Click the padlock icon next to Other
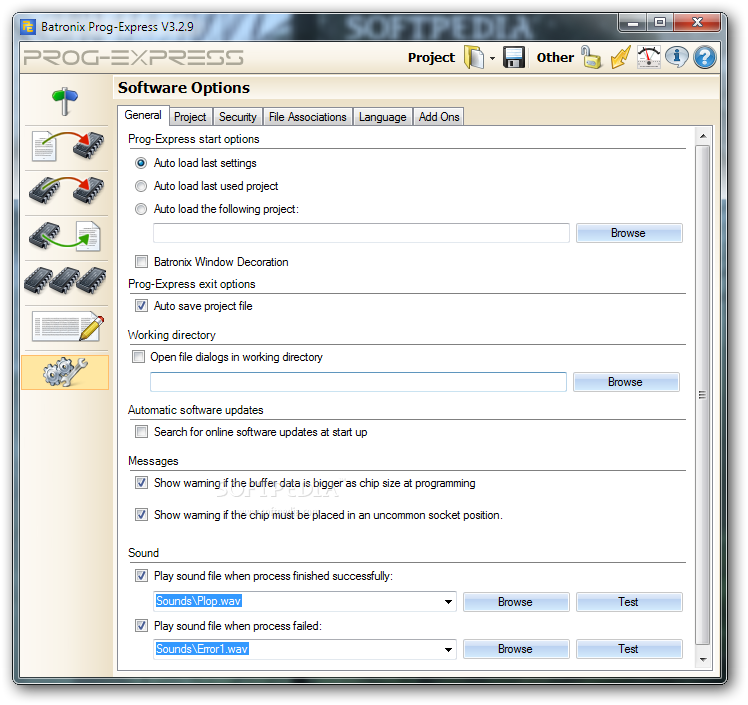This screenshot has width=748, height=705. pos(591,57)
